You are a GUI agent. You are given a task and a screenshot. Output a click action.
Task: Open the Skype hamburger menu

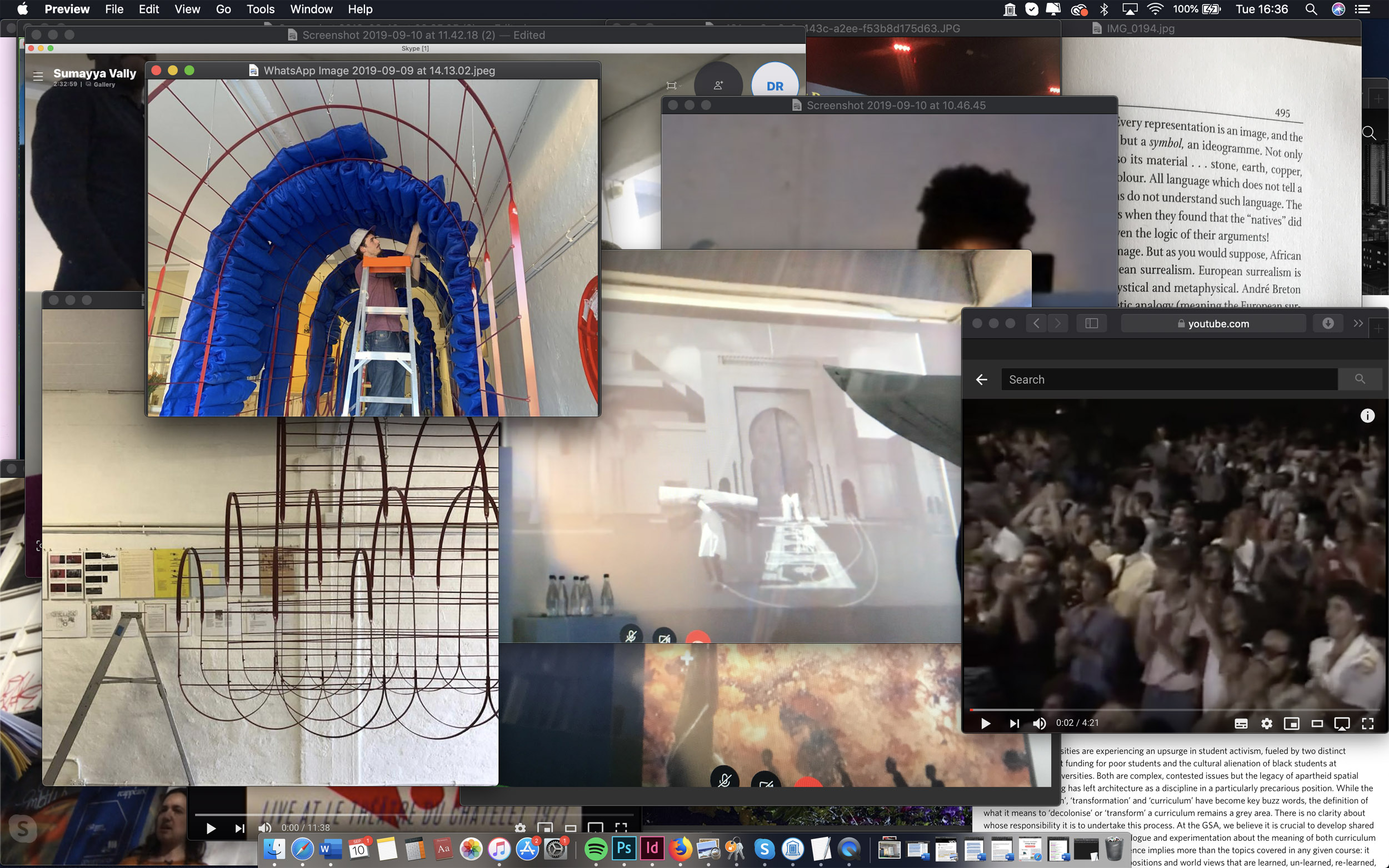(x=38, y=76)
